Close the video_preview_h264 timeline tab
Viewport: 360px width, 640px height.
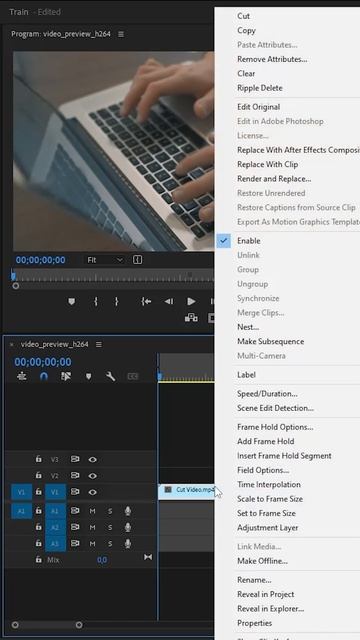point(11,344)
